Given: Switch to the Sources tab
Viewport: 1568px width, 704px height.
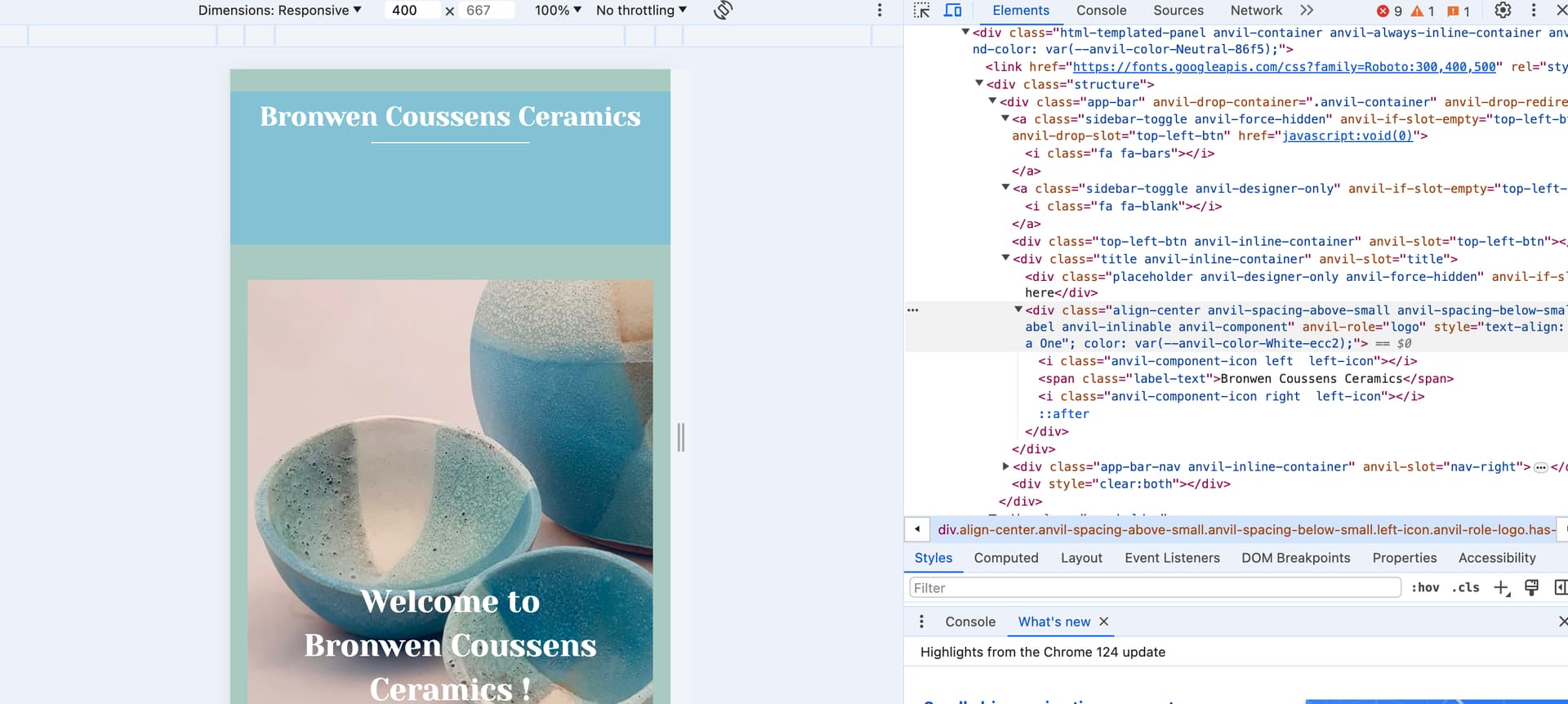Looking at the screenshot, I should (1178, 11).
